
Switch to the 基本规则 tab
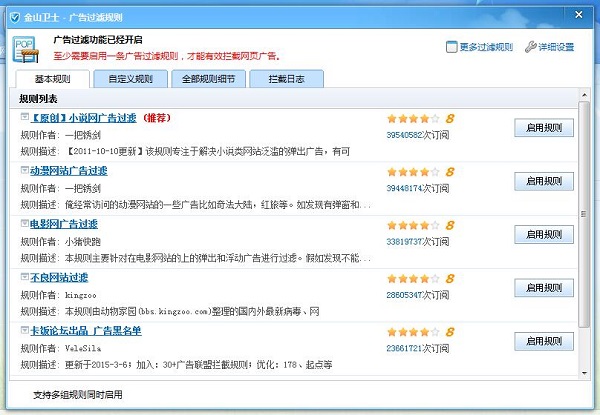point(53,79)
